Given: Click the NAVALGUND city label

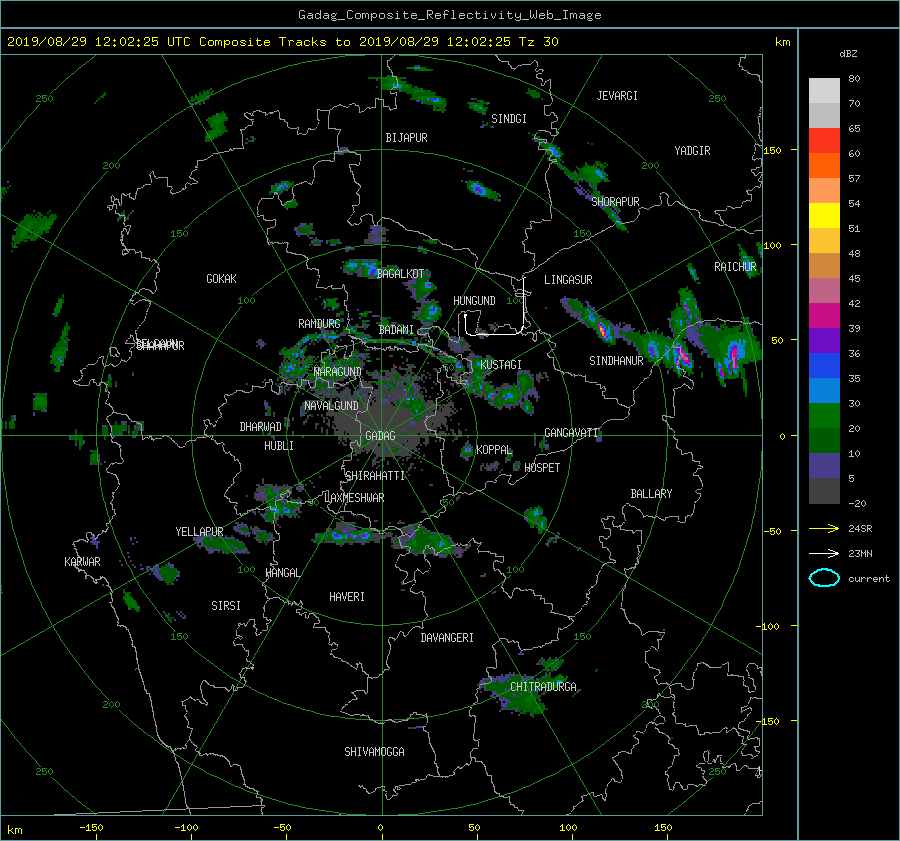Looking at the screenshot, I should click(331, 406).
